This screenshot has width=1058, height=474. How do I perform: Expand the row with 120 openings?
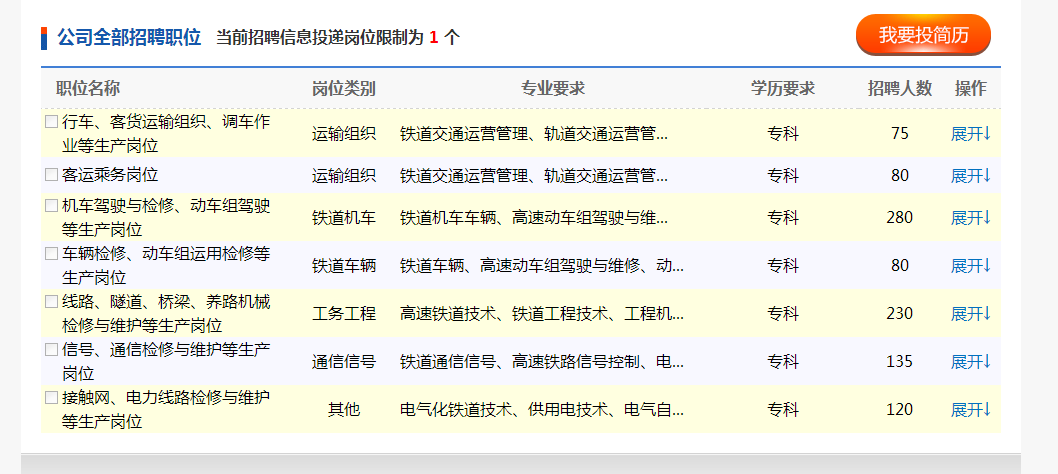click(969, 410)
